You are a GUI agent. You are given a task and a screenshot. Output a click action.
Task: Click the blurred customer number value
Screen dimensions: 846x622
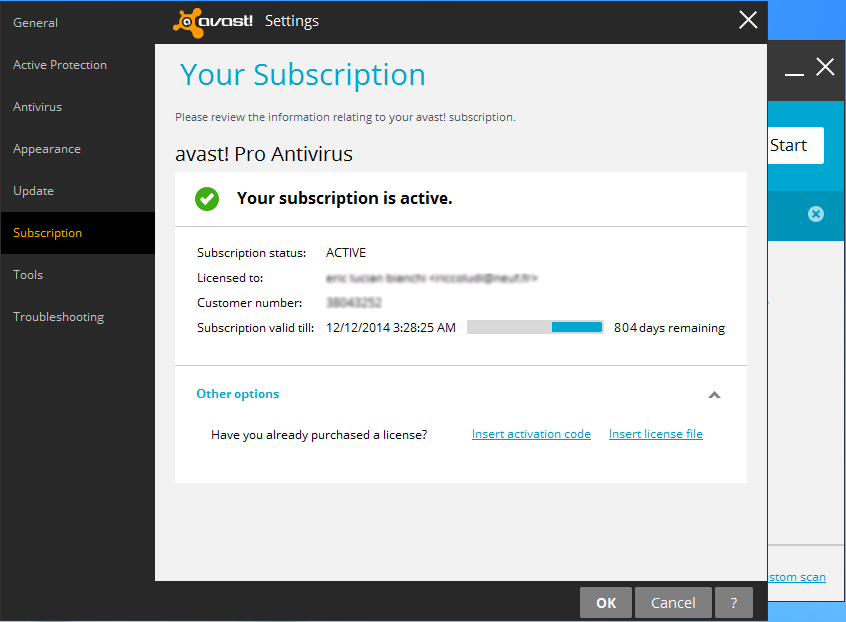coord(354,303)
